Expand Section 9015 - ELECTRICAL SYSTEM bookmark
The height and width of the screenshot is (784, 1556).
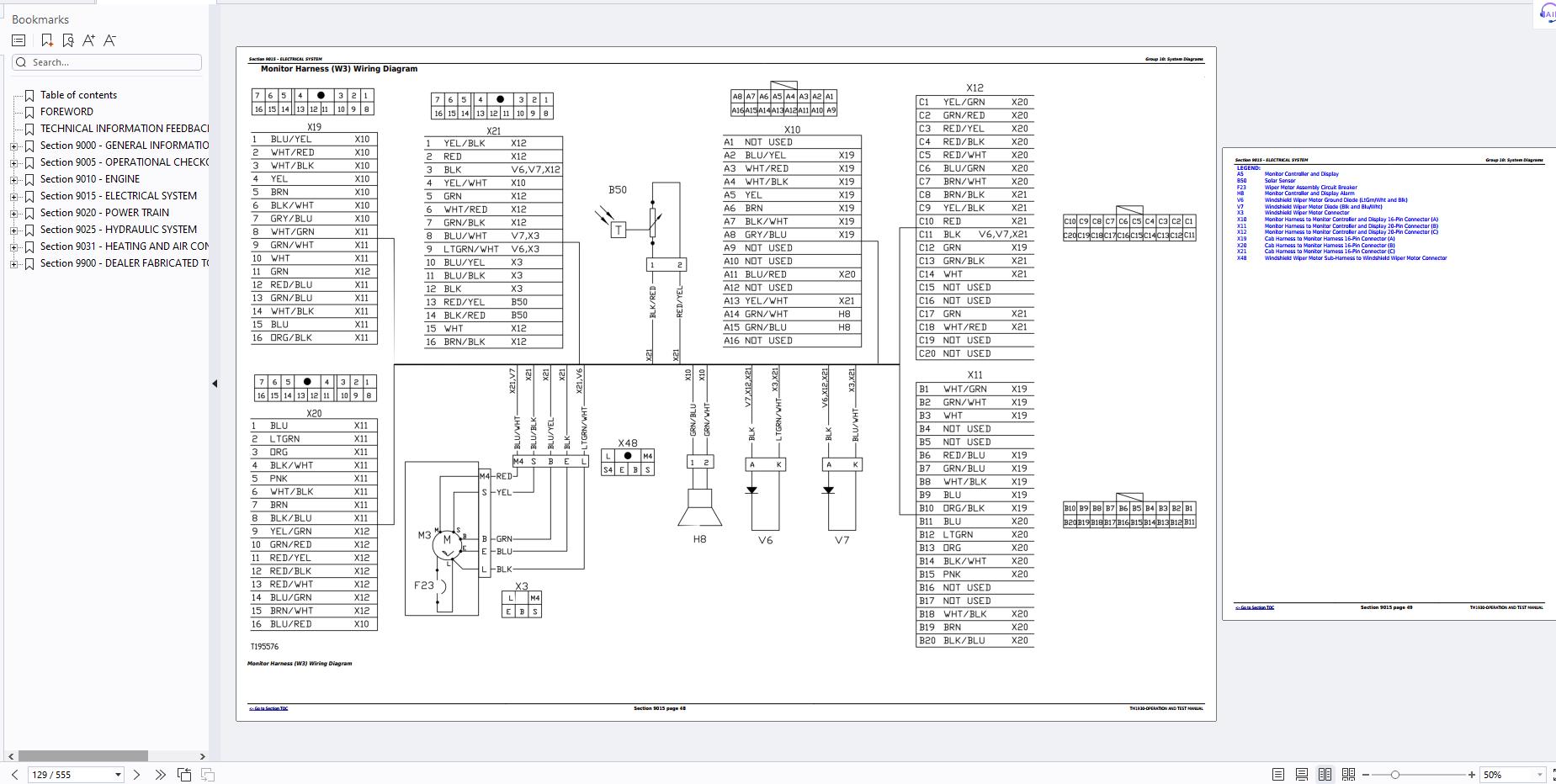click(13, 197)
